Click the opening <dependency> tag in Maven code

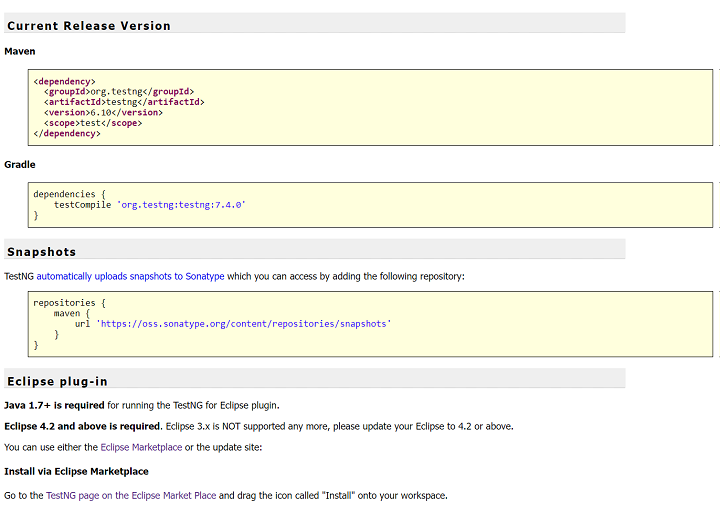coord(64,81)
